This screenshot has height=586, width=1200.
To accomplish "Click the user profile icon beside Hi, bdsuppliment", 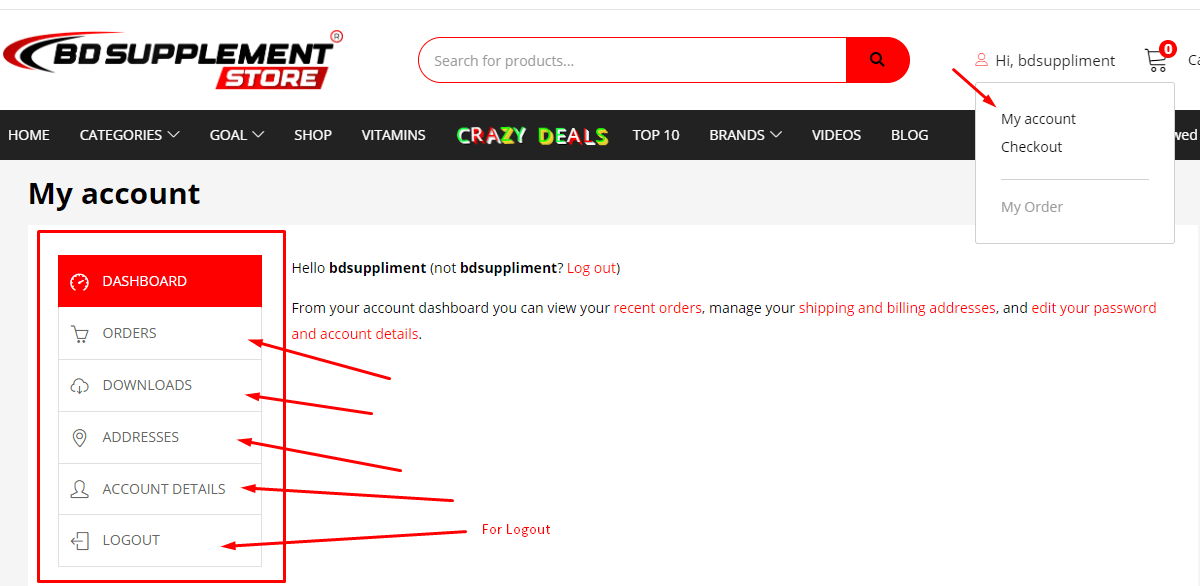I will (x=981, y=60).
